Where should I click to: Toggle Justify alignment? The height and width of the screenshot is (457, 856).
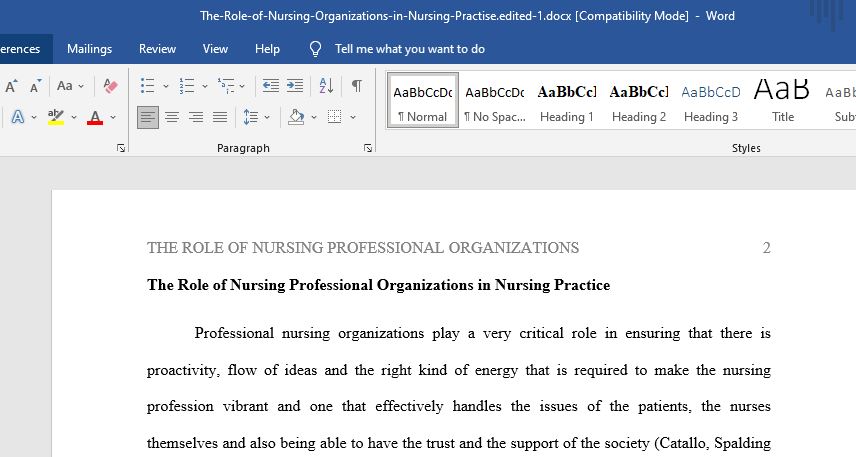[219, 117]
